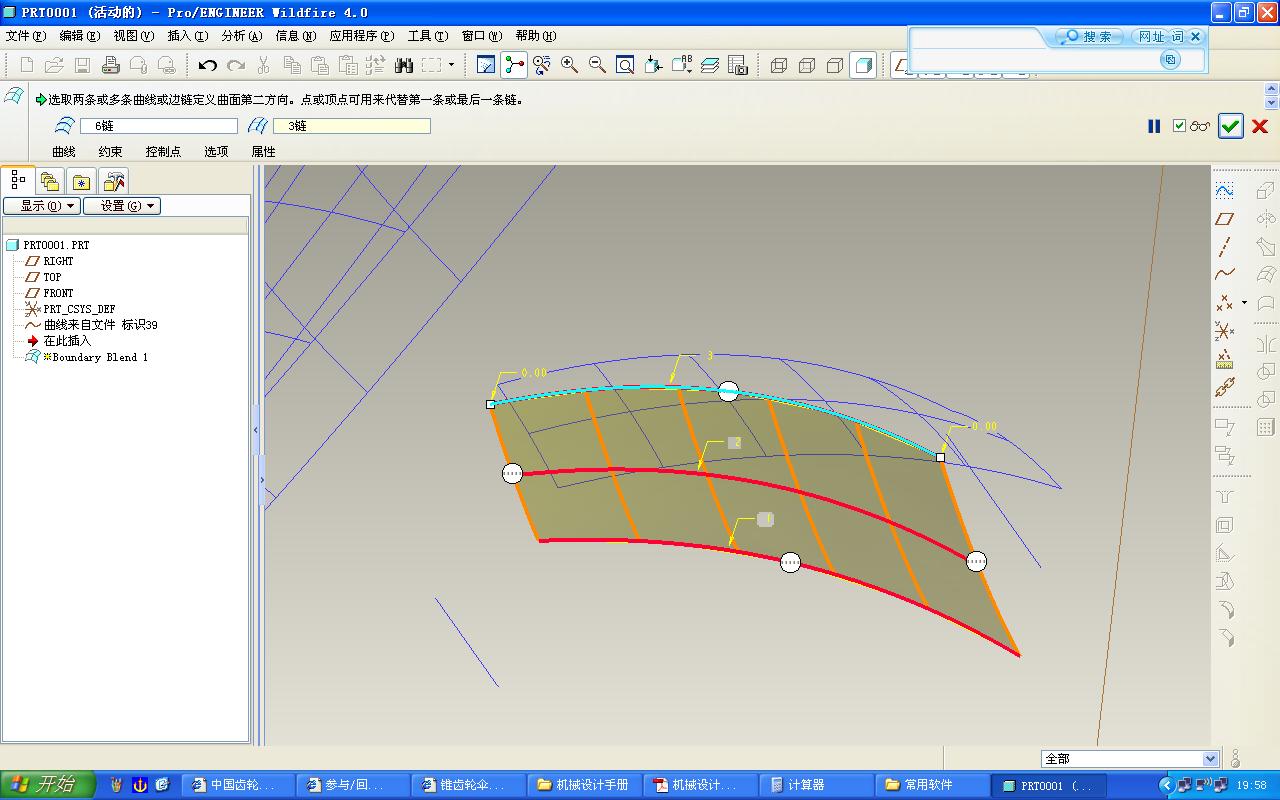Open the 文件 menu
1280x800 pixels.
[x=26, y=36]
